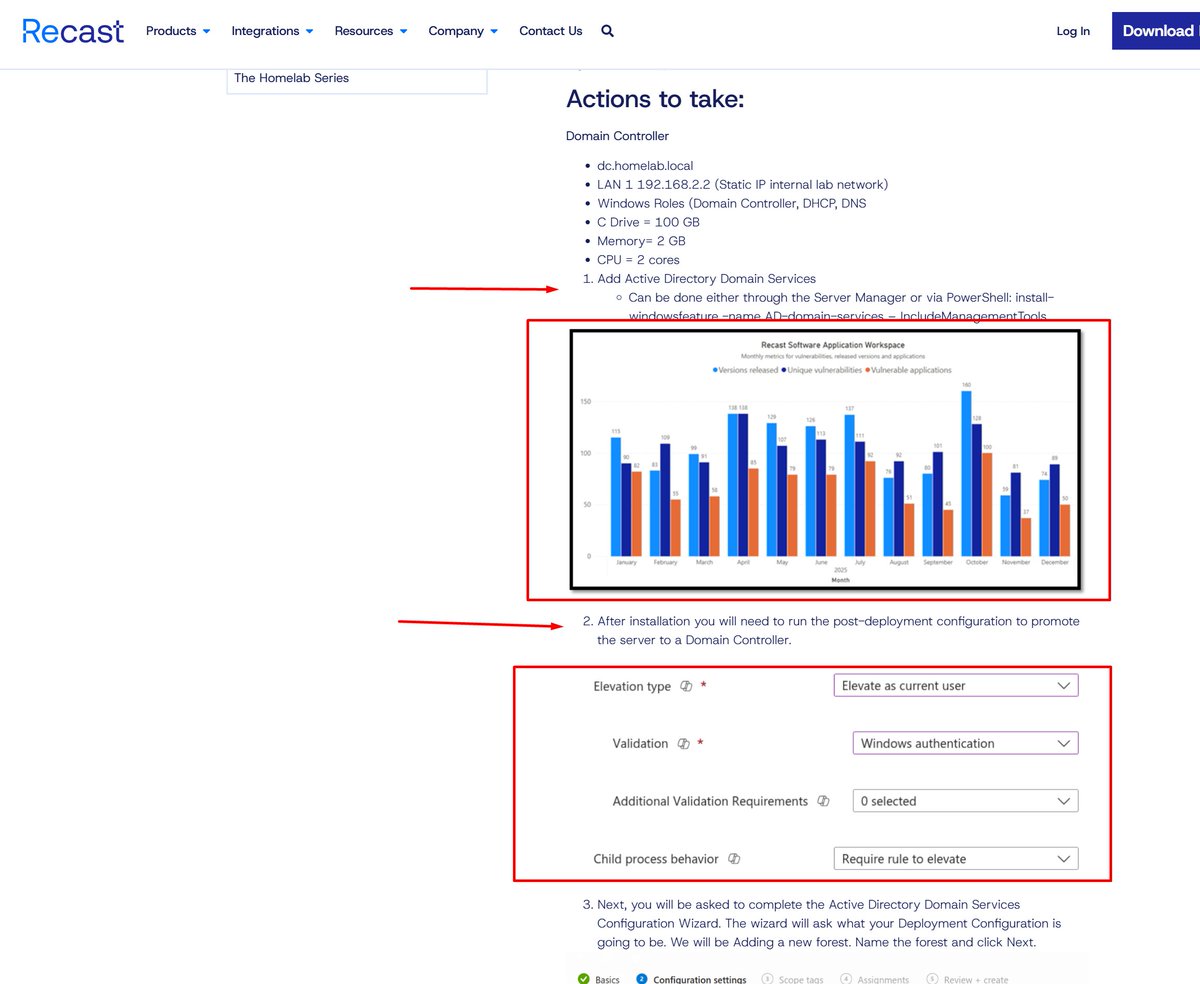
Task: Click the Elevation type label
Action: pyautogui.click(x=632, y=686)
